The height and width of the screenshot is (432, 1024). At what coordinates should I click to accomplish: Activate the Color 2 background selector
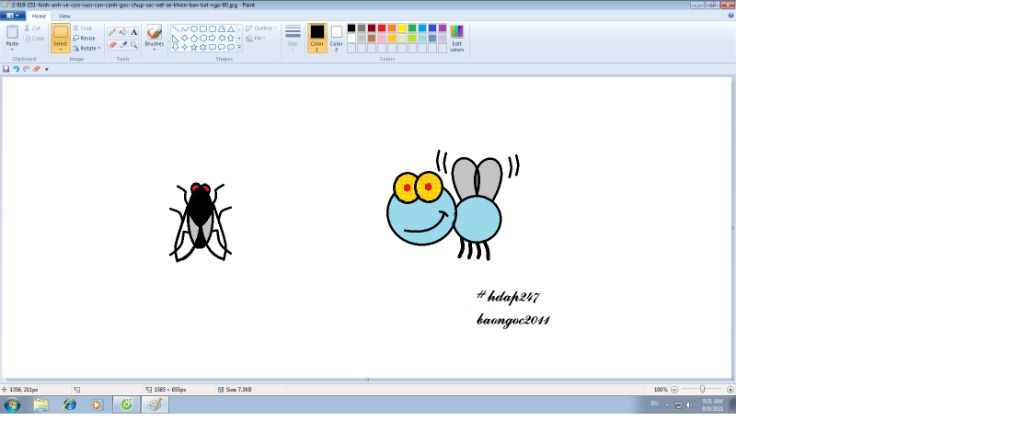(336, 38)
